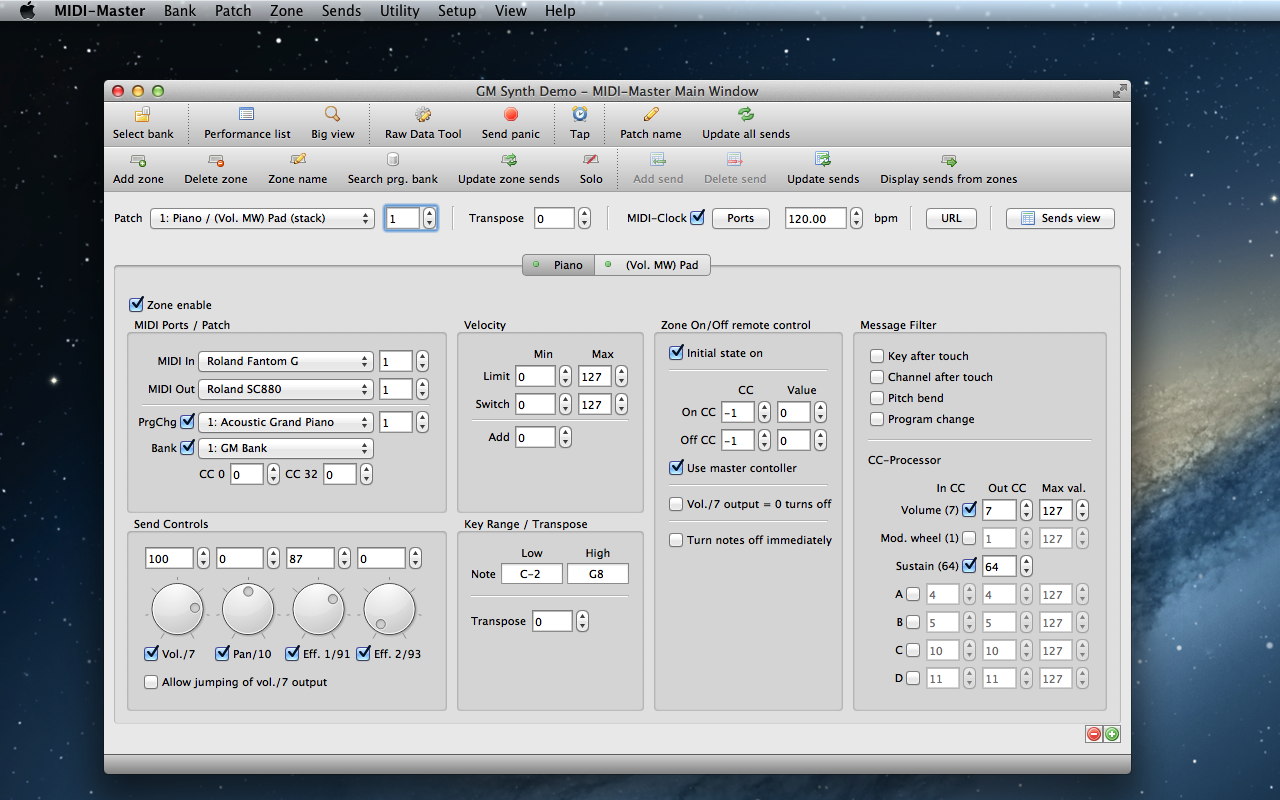This screenshot has width=1280, height=800.
Task: Enable Pitch bend filter
Action: pyautogui.click(x=877, y=398)
